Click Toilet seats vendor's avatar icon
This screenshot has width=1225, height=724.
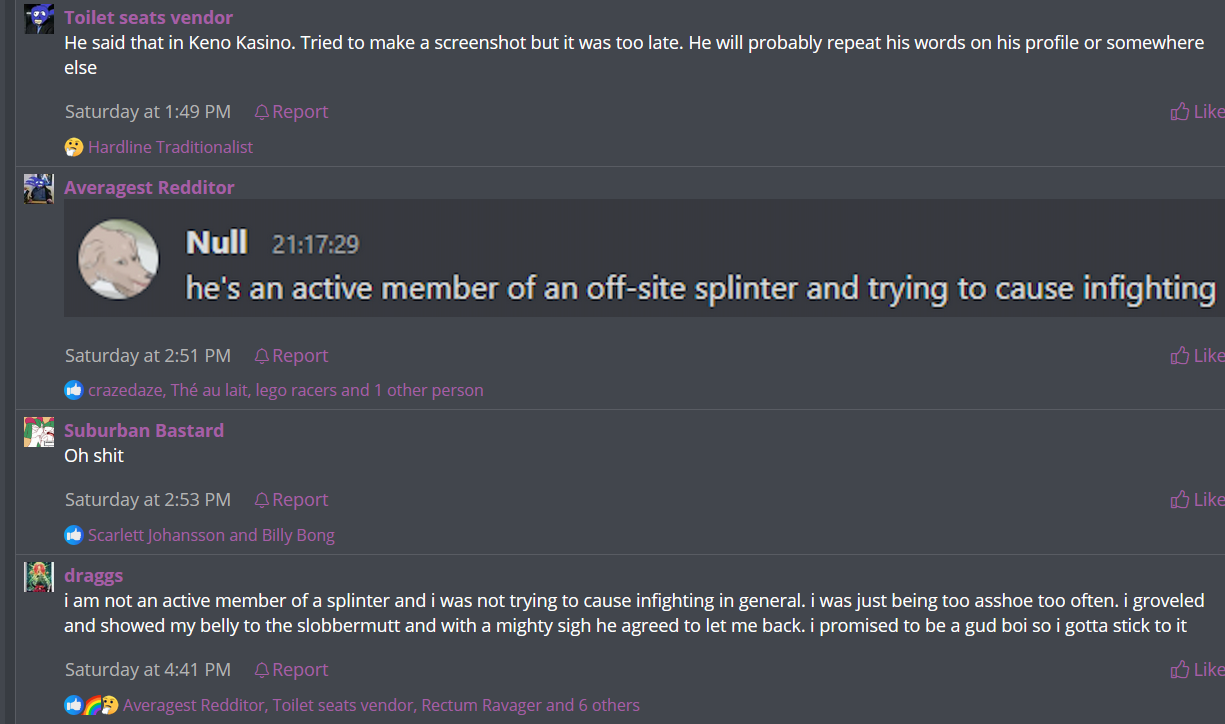[39, 18]
